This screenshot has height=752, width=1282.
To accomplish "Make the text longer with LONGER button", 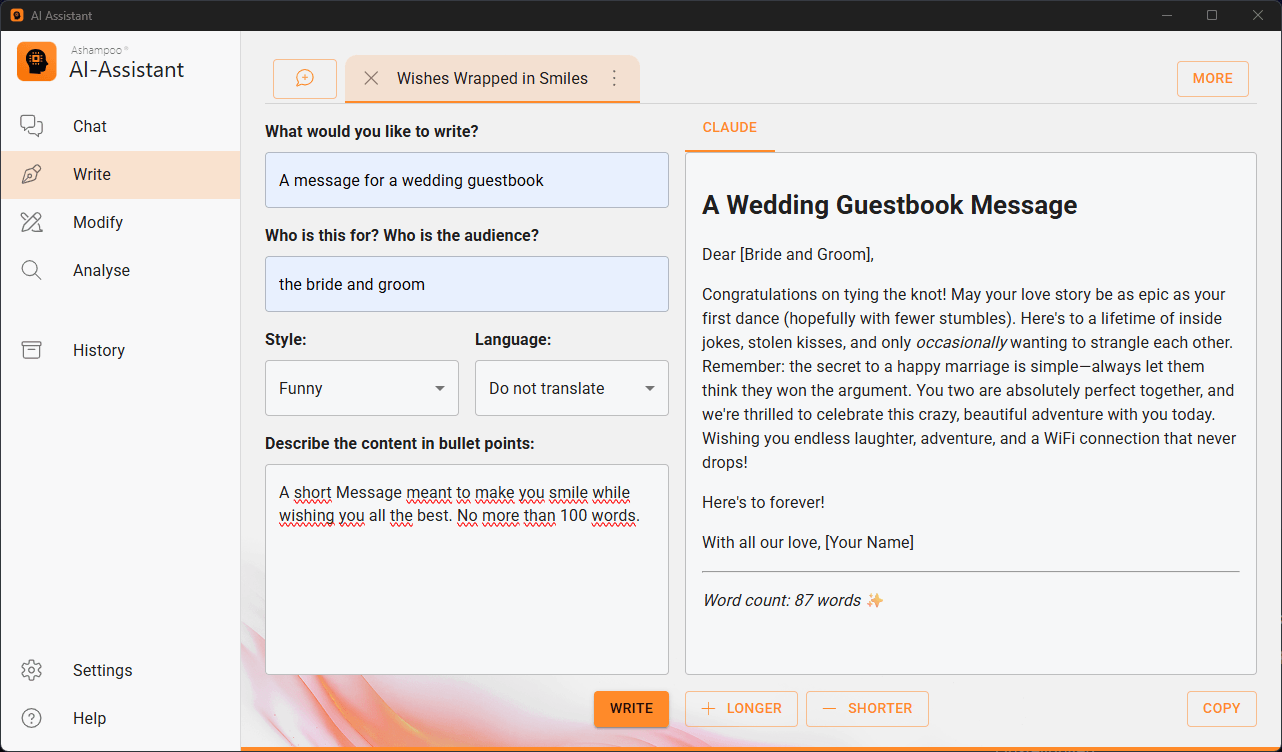I will pos(741,709).
